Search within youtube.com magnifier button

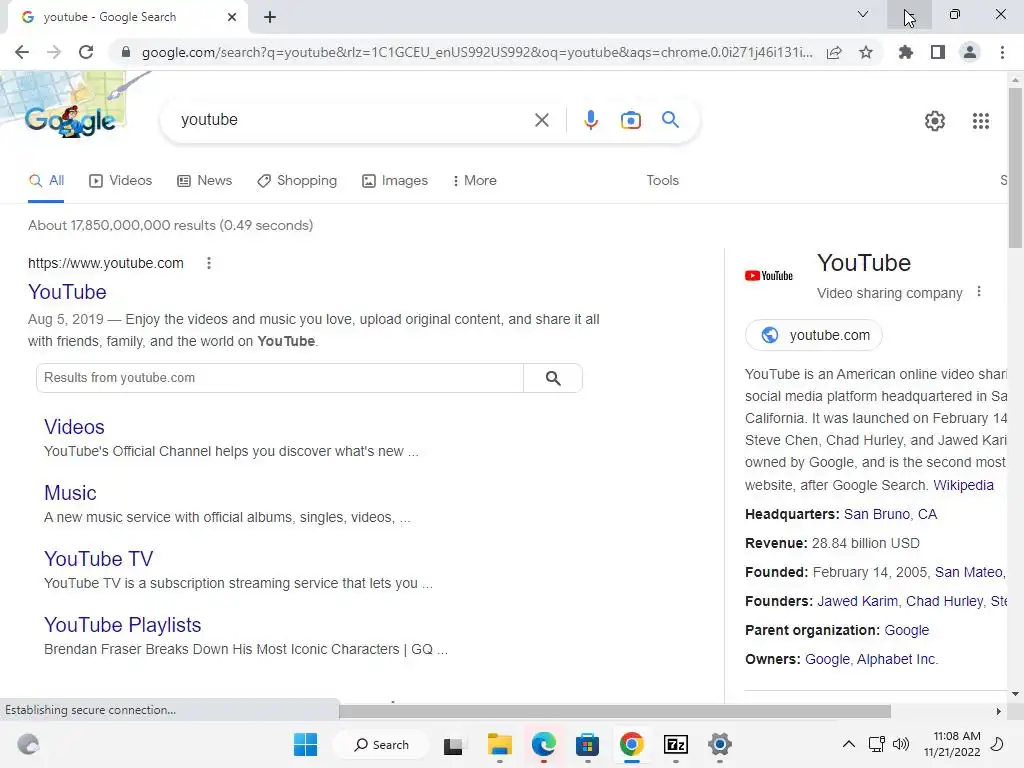(553, 378)
